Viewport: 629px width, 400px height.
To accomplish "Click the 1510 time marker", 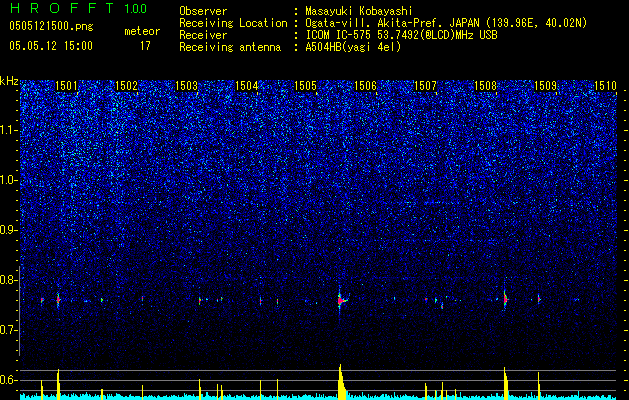I will point(605,85).
